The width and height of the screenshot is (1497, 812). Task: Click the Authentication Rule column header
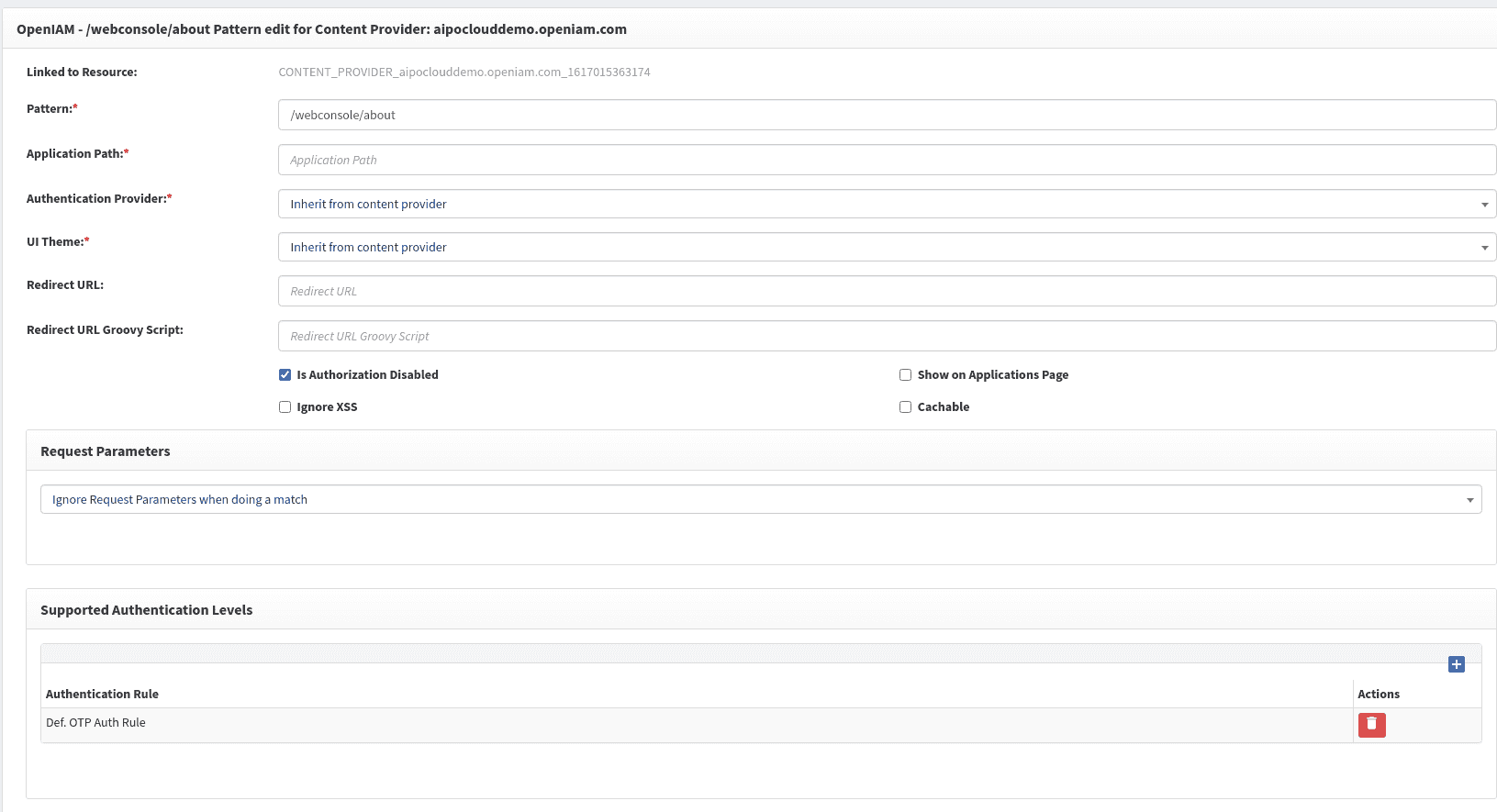click(102, 695)
